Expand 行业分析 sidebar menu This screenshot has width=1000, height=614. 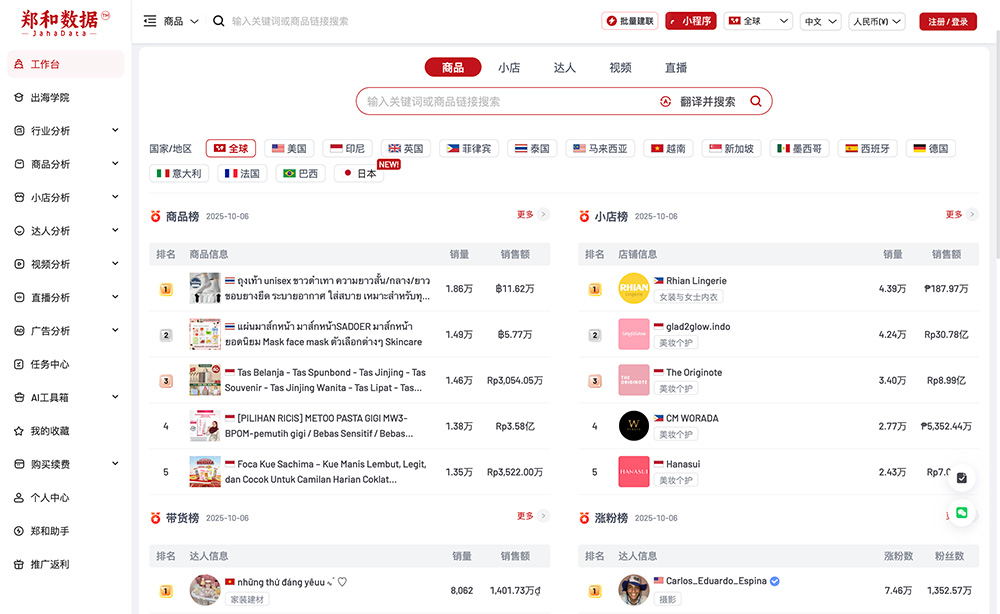(x=66, y=131)
